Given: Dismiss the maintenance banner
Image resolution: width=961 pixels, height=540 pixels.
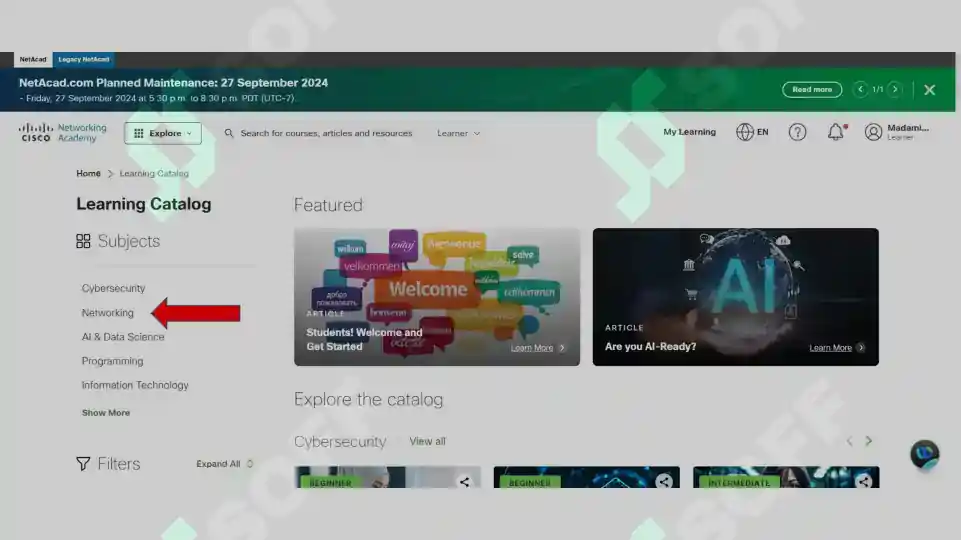Looking at the screenshot, I should pos(930,90).
